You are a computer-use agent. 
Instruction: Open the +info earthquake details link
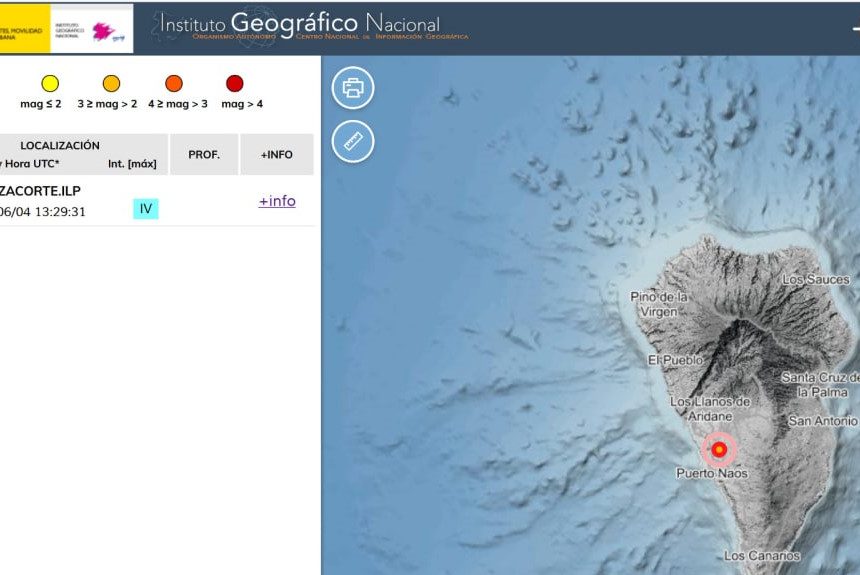pyautogui.click(x=277, y=201)
